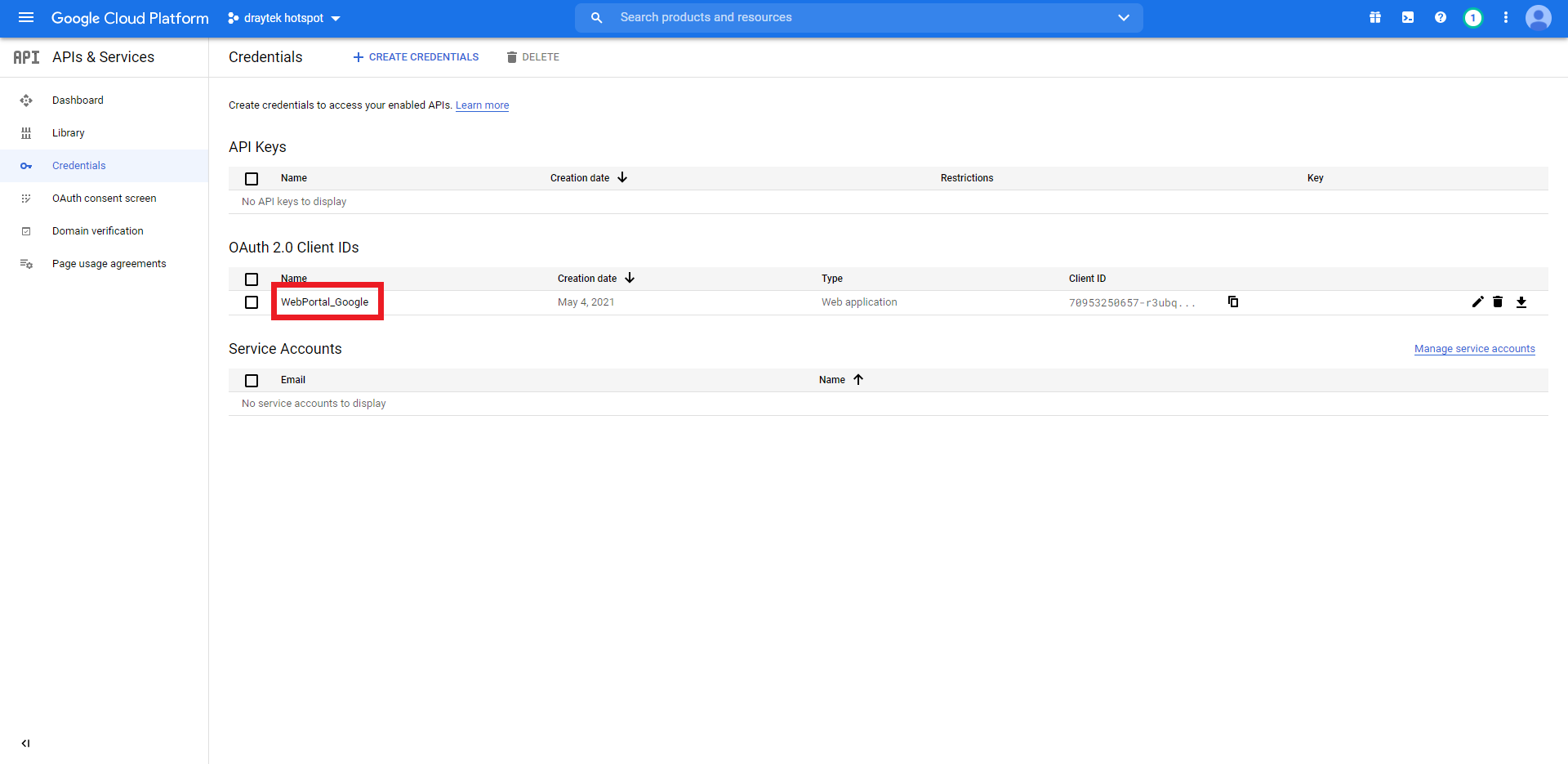Click the Credentials key icon
1568x764 pixels.
(x=26, y=166)
